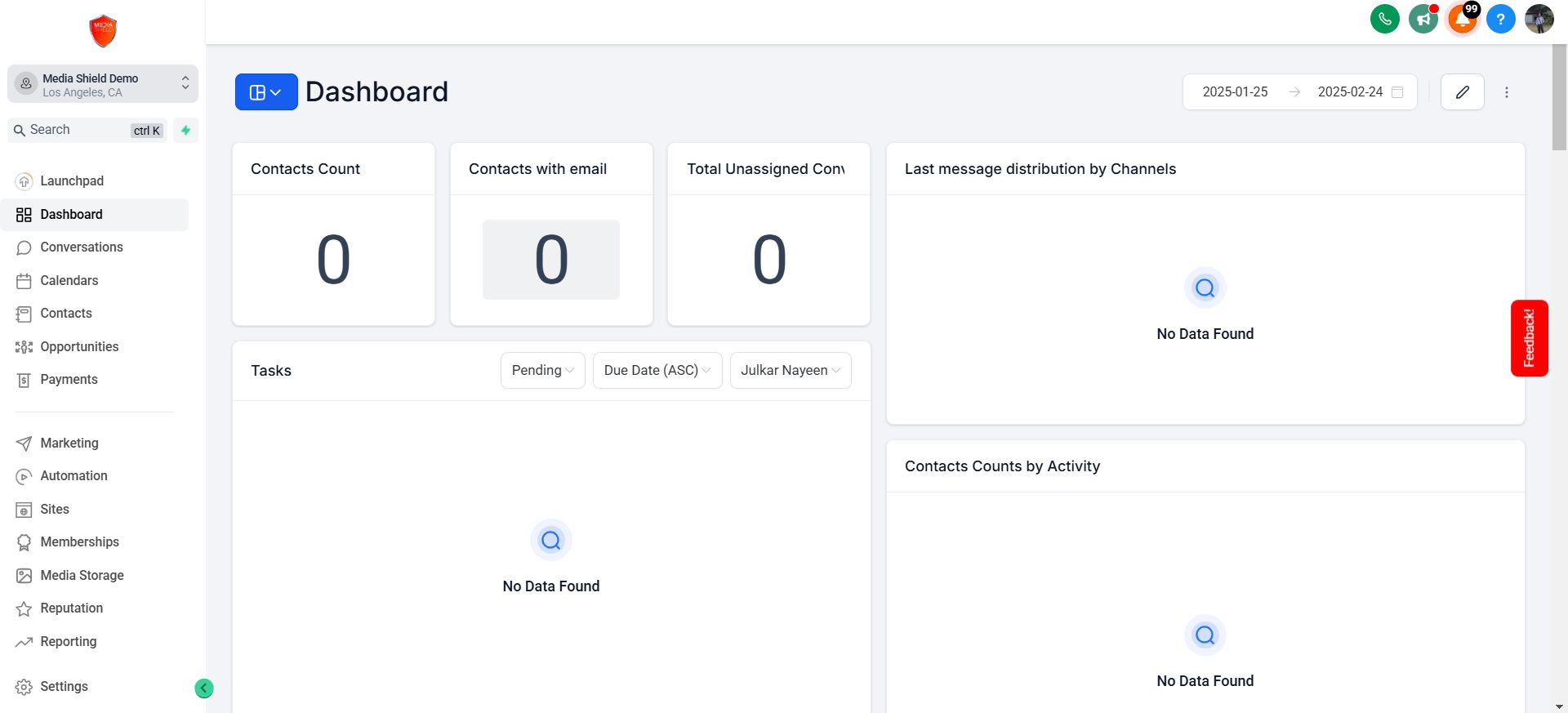Open the Due Date (ASC) sort dropdown

point(657,371)
